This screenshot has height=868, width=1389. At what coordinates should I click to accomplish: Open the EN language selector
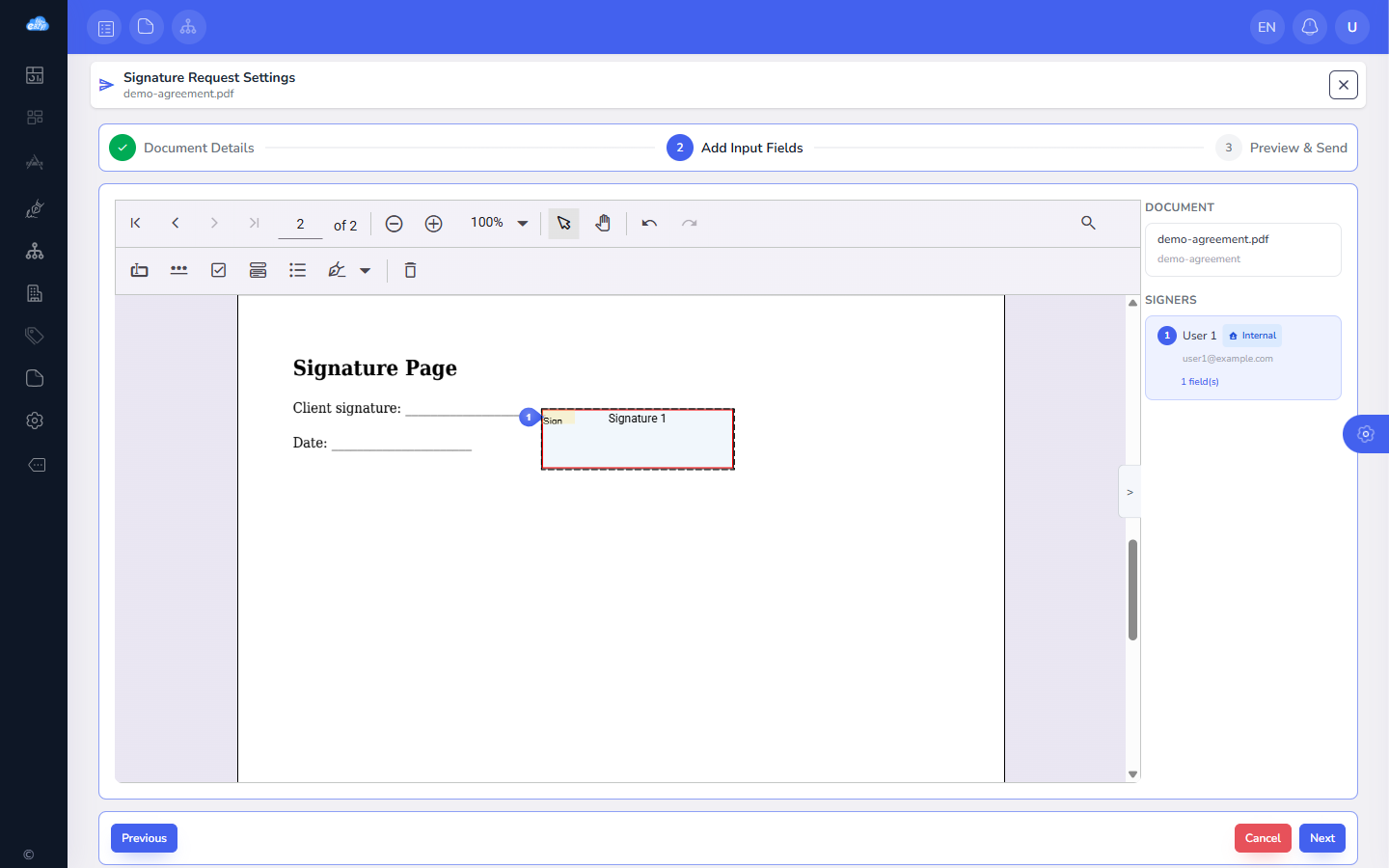1267,27
